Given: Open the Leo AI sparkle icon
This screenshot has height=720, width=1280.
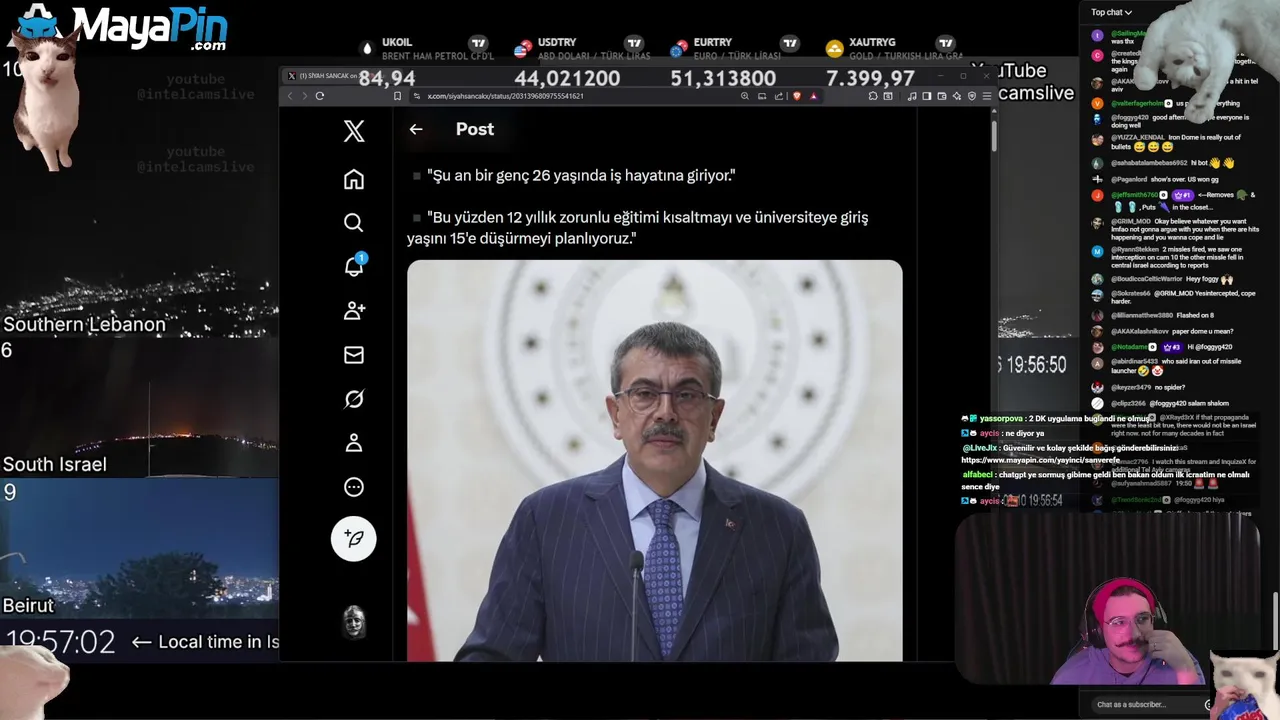Looking at the screenshot, I should pyautogui.click(x=957, y=96).
